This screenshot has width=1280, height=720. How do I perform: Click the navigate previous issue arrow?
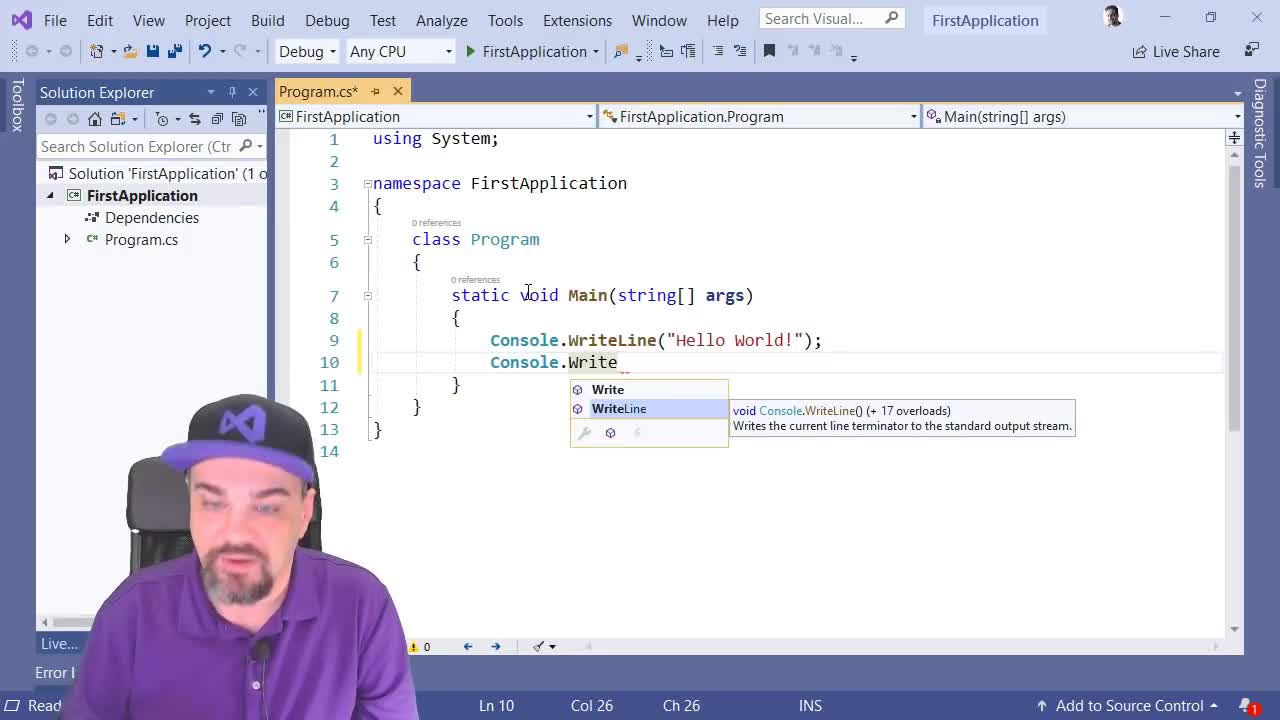pyautogui.click(x=468, y=647)
